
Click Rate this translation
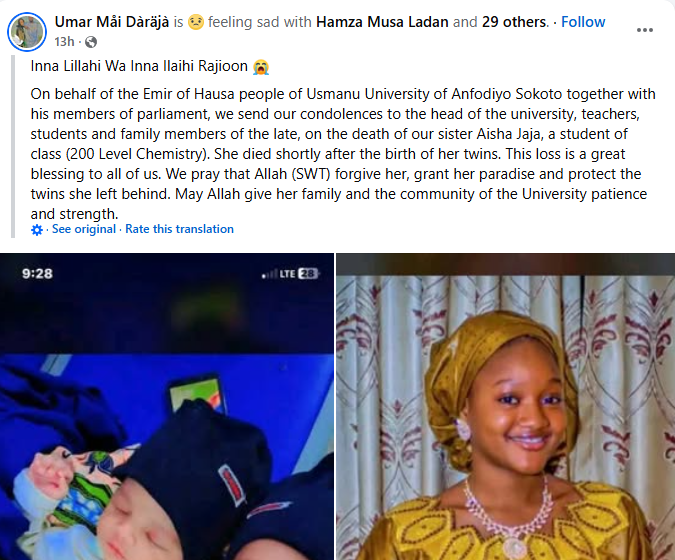[179, 230]
